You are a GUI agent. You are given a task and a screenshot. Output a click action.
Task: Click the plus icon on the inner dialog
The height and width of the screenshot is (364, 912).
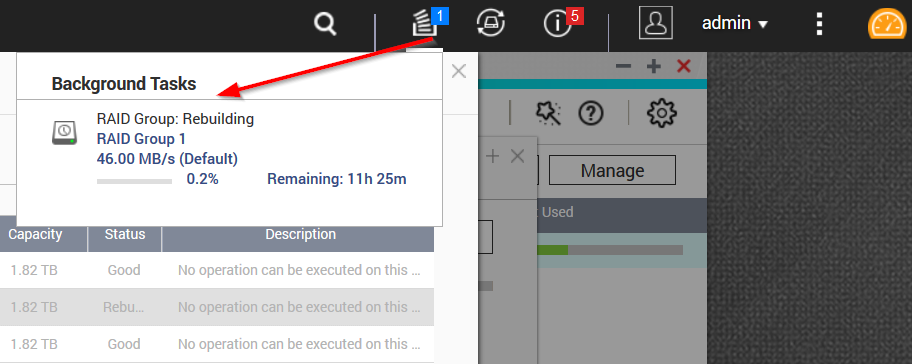point(492,156)
